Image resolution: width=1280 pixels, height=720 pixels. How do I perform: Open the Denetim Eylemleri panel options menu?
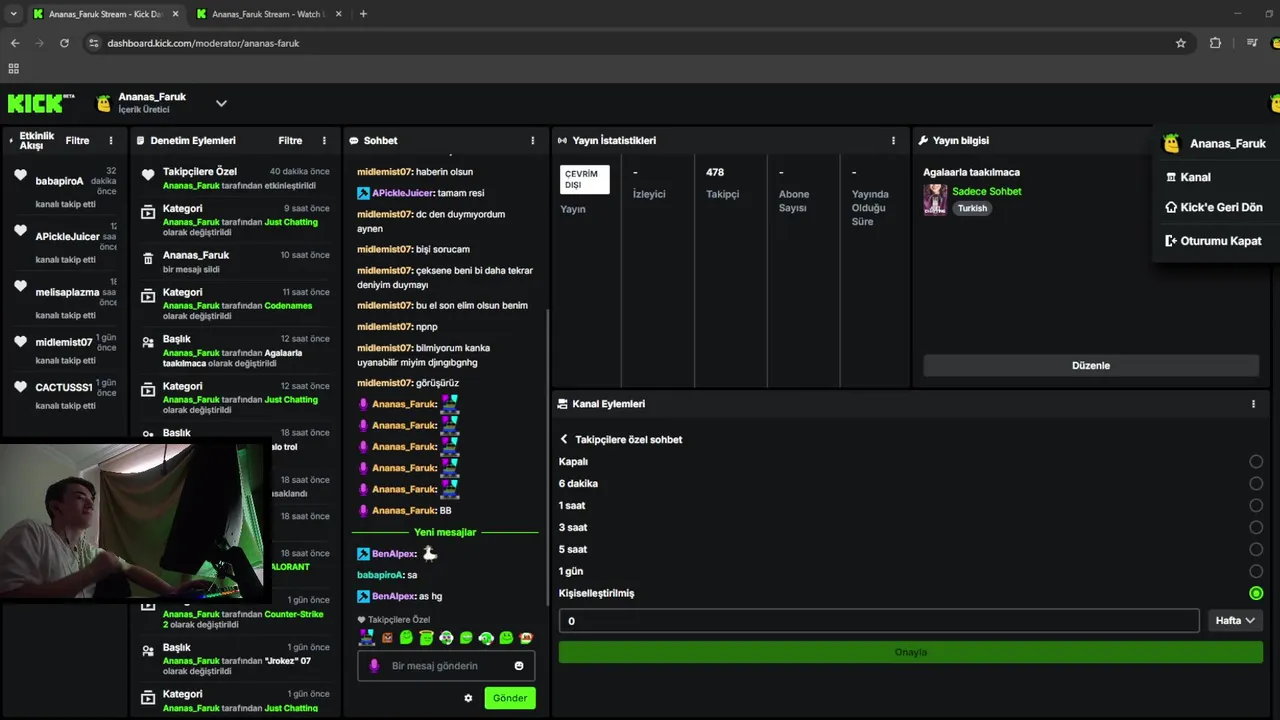324,141
